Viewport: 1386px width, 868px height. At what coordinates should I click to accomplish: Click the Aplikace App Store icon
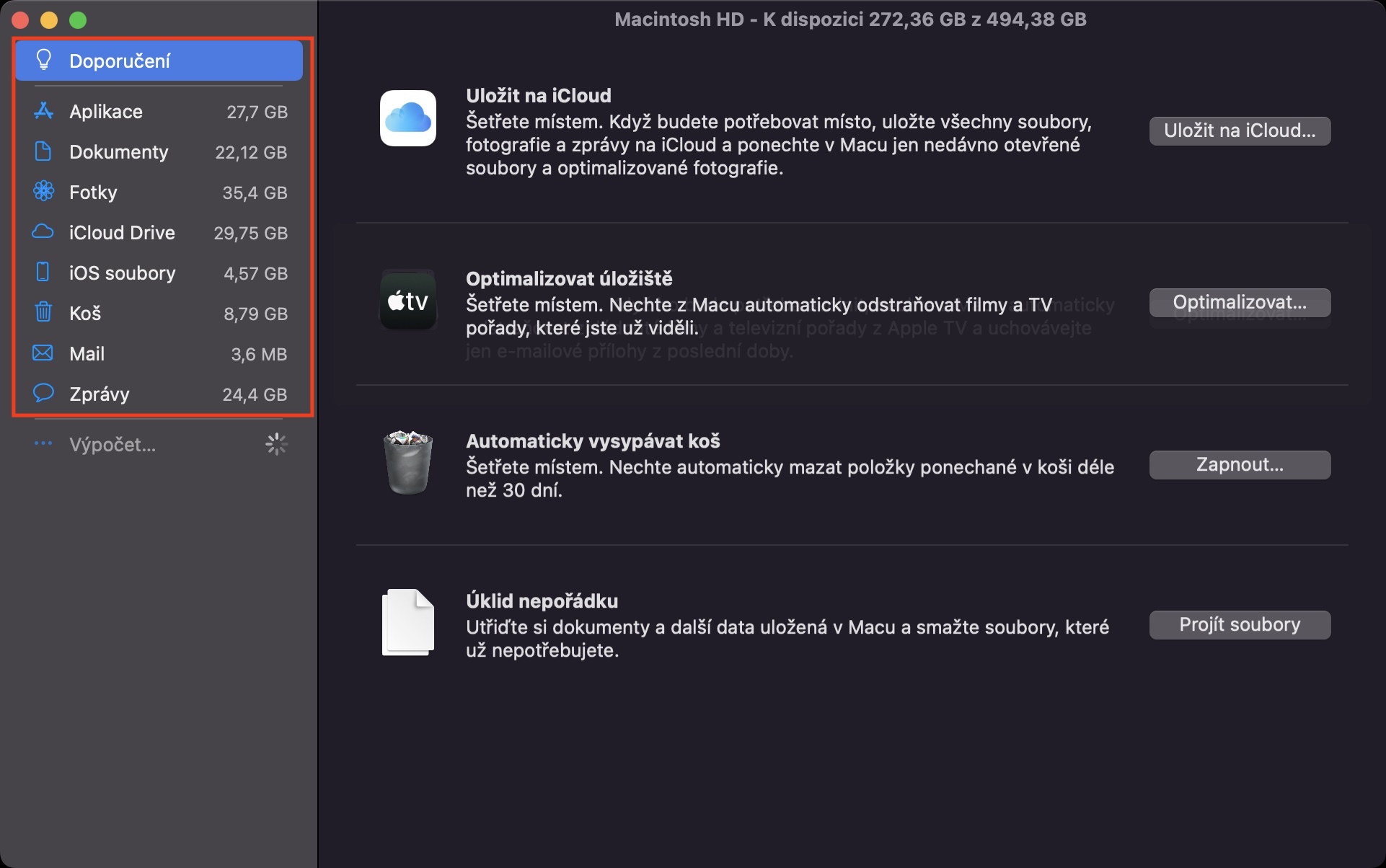(x=43, y=111)
